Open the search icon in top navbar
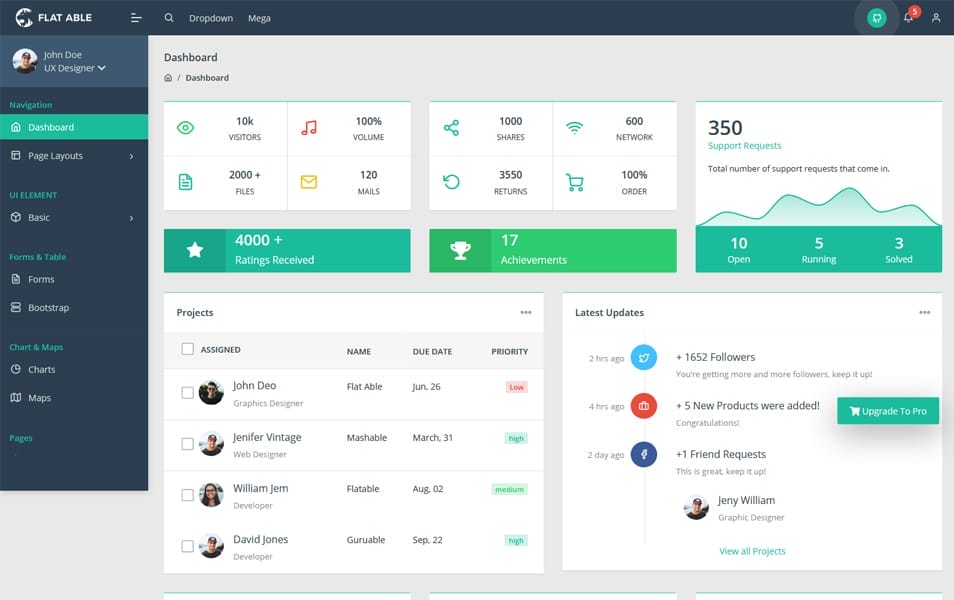 tap(168, 17)
